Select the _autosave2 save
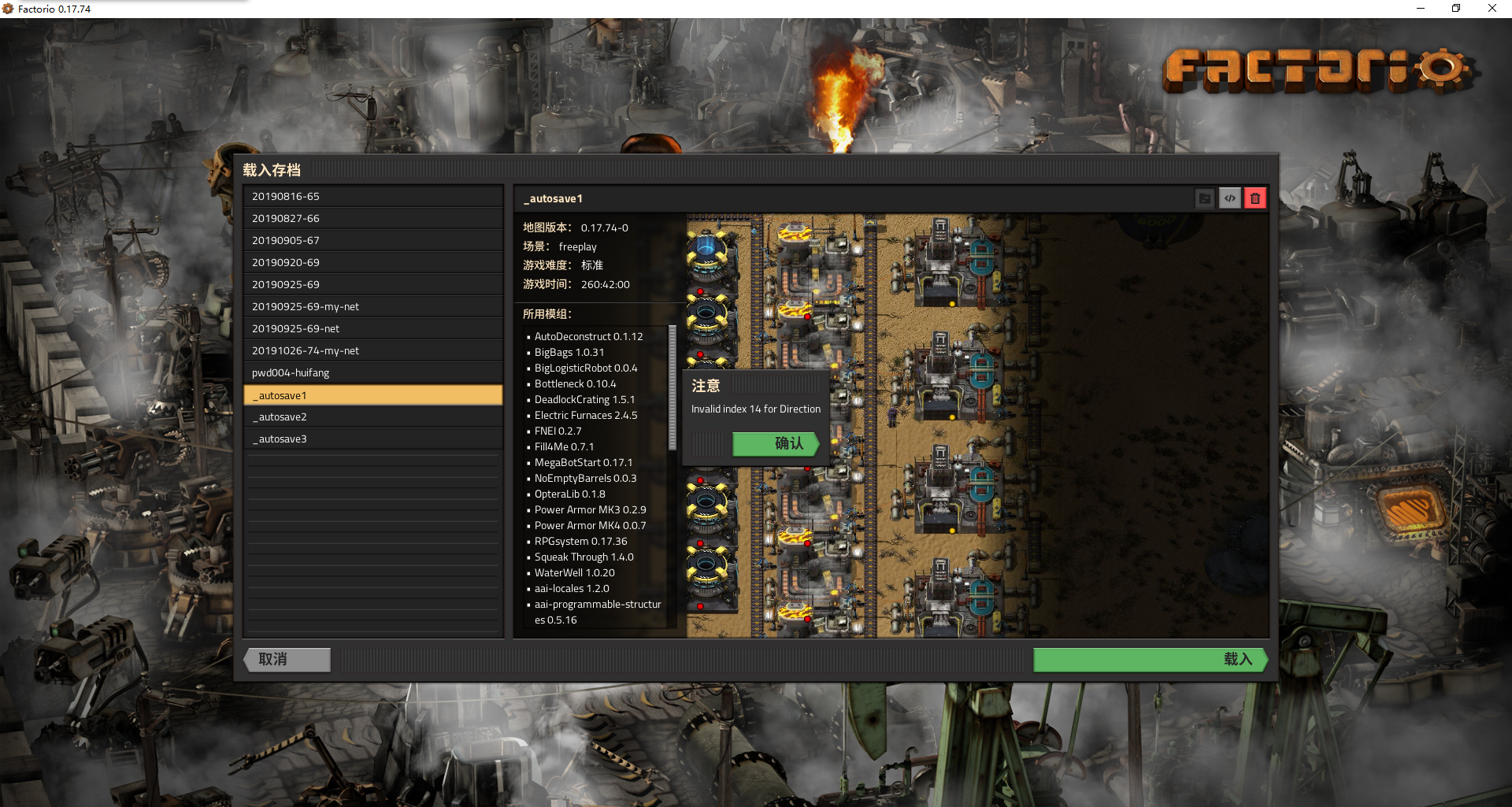 pyautogui.click(x=373, y=416)
